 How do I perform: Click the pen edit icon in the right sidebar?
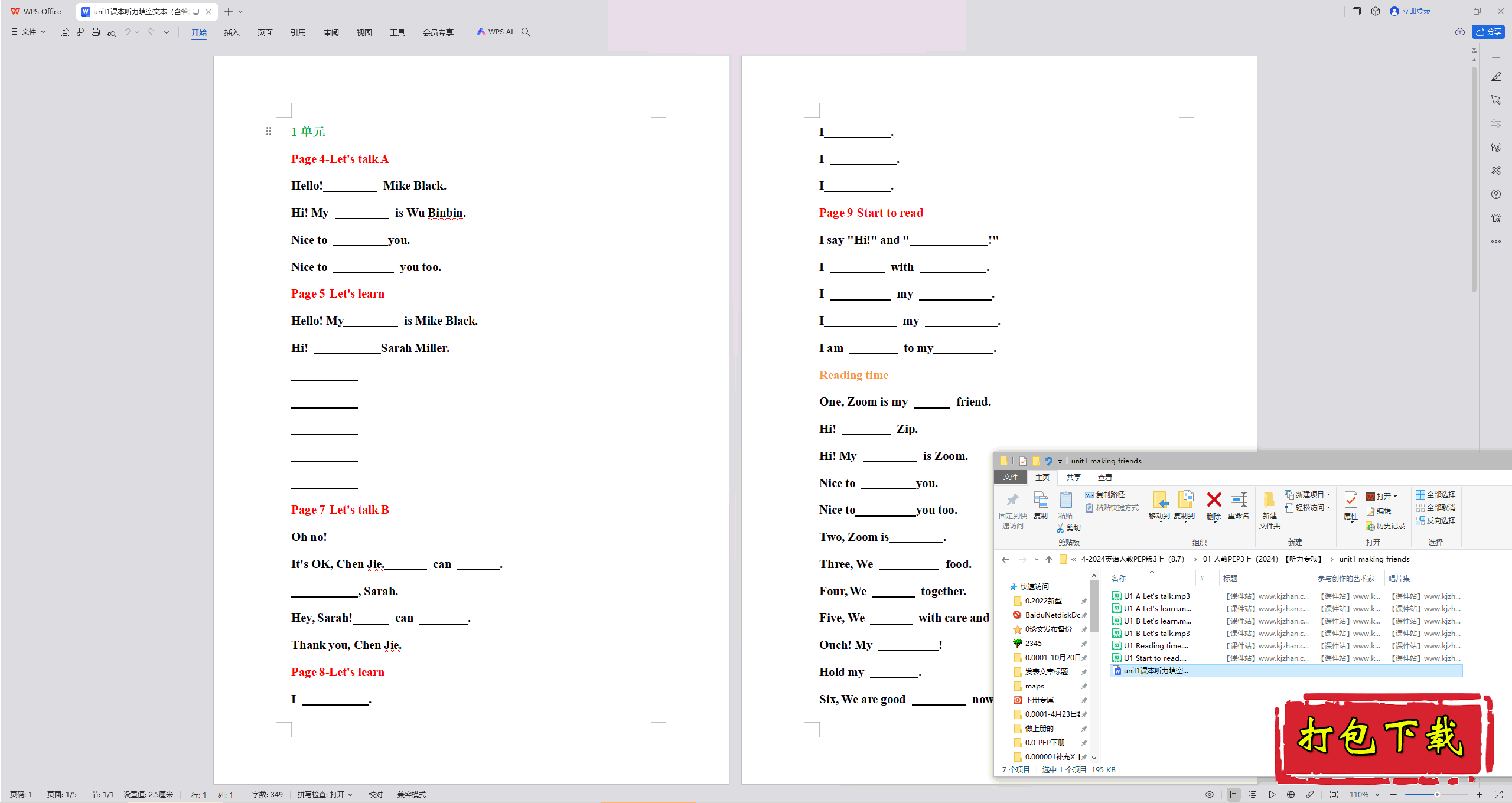(x=1496, y=77)
